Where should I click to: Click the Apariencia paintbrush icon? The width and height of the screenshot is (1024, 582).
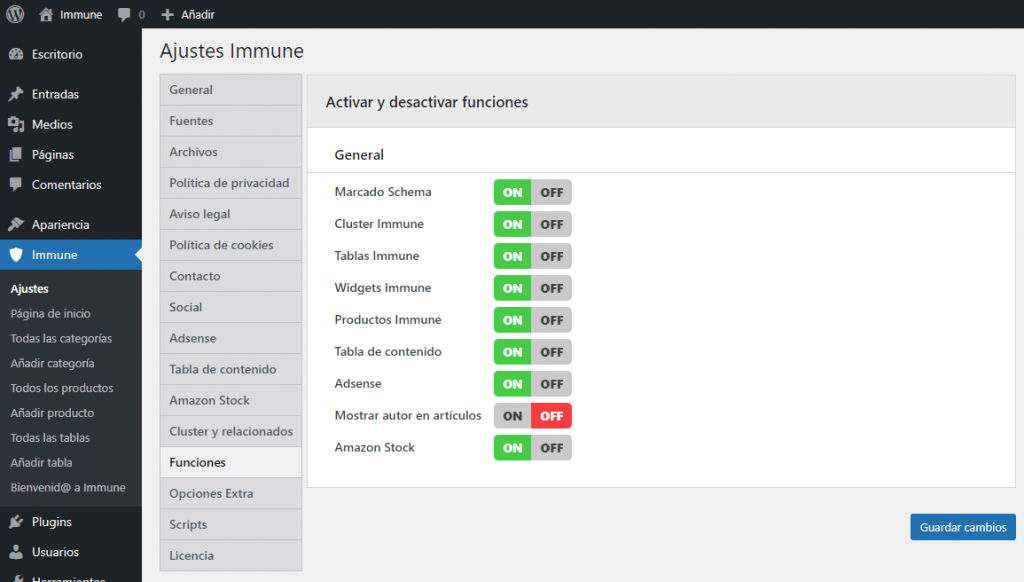click(x=16, y=225)
